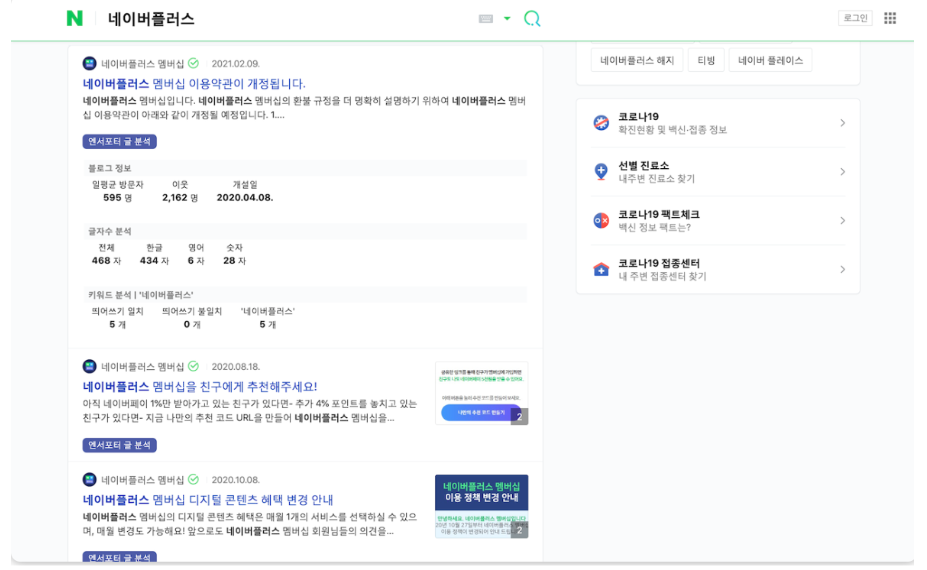Click the 2020.08.18. post date
The image size is (927, 570).
coord(235,367)
